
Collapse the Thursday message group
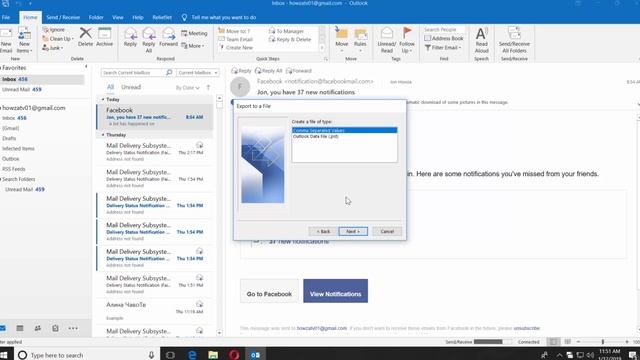coord(103,135)
